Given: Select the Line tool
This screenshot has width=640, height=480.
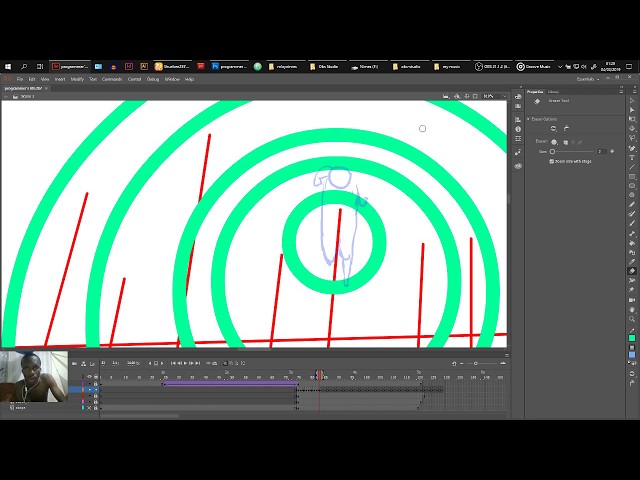Looking at the screenshot, I should (632, 167).
